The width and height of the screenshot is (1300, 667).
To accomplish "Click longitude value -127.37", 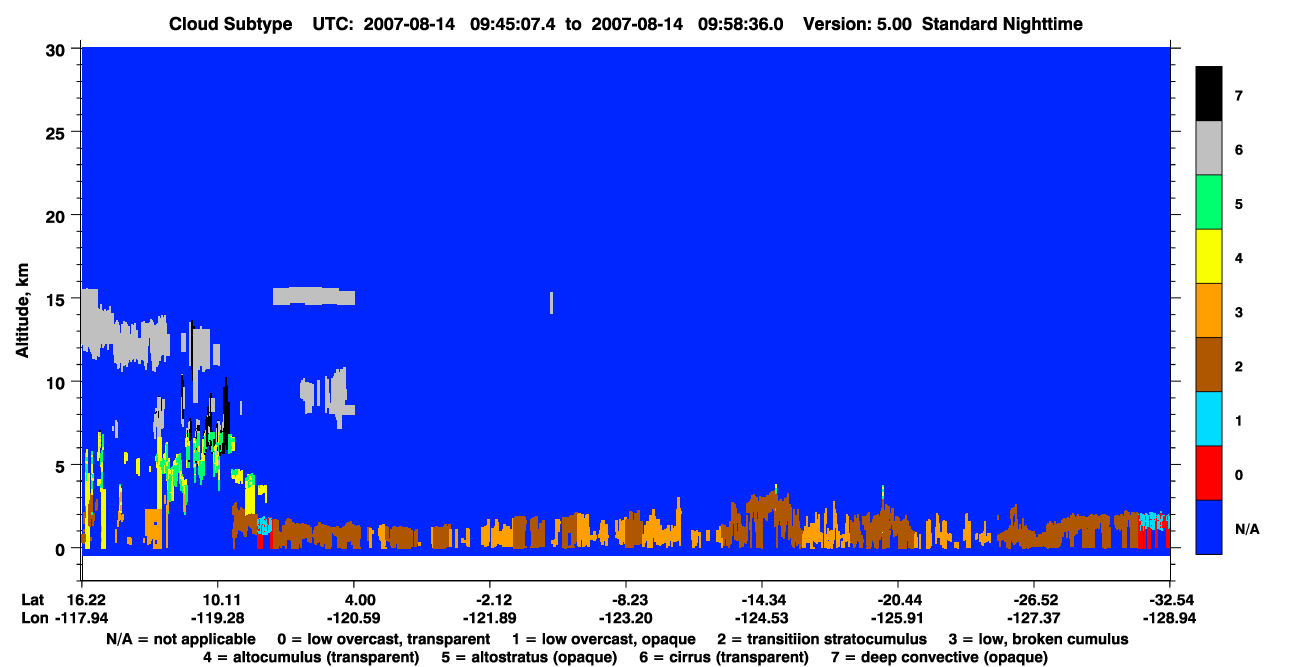I will click(1034, 618).
